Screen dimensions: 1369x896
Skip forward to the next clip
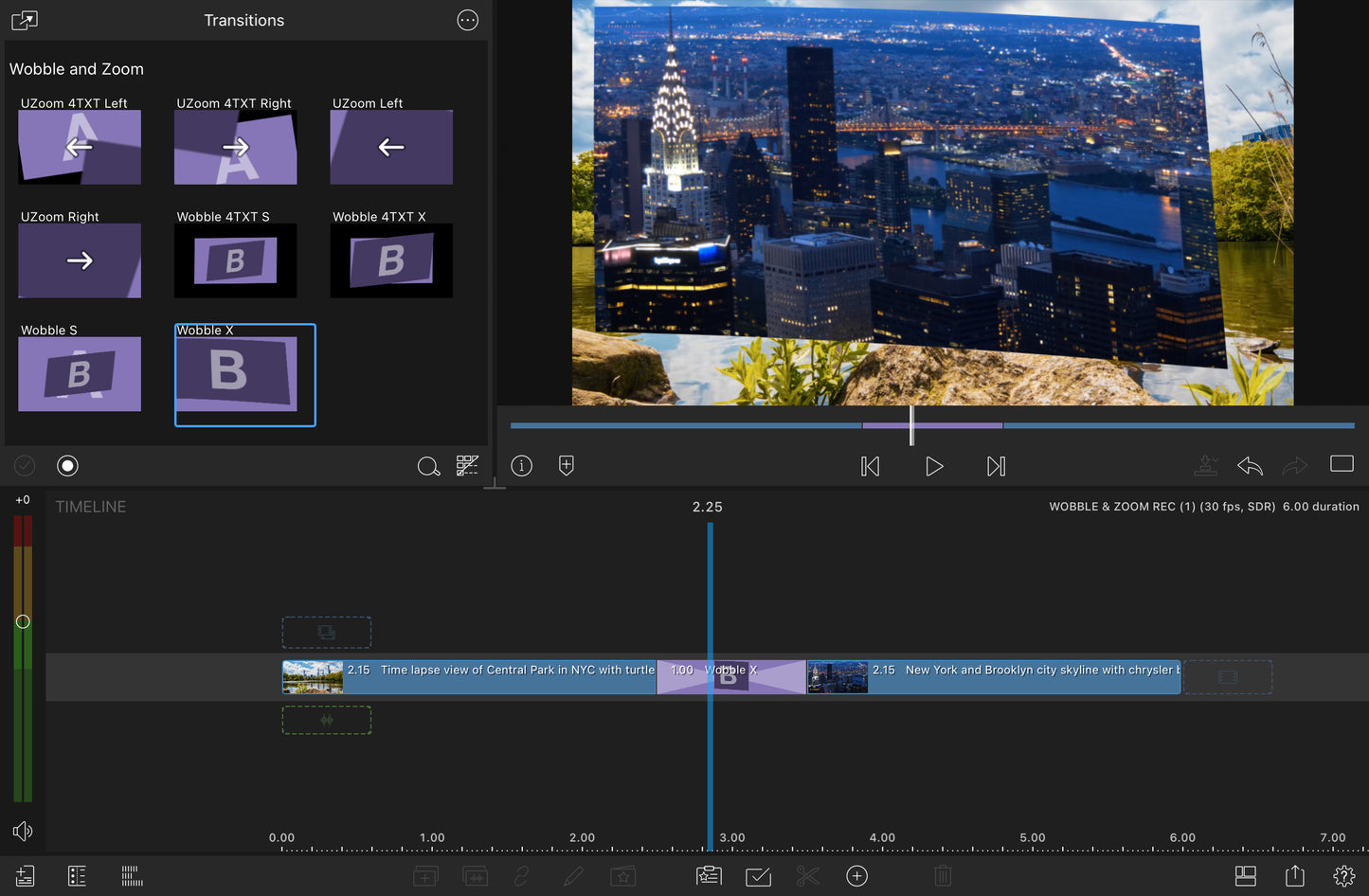pyautogui.click(x=995, y=466)
